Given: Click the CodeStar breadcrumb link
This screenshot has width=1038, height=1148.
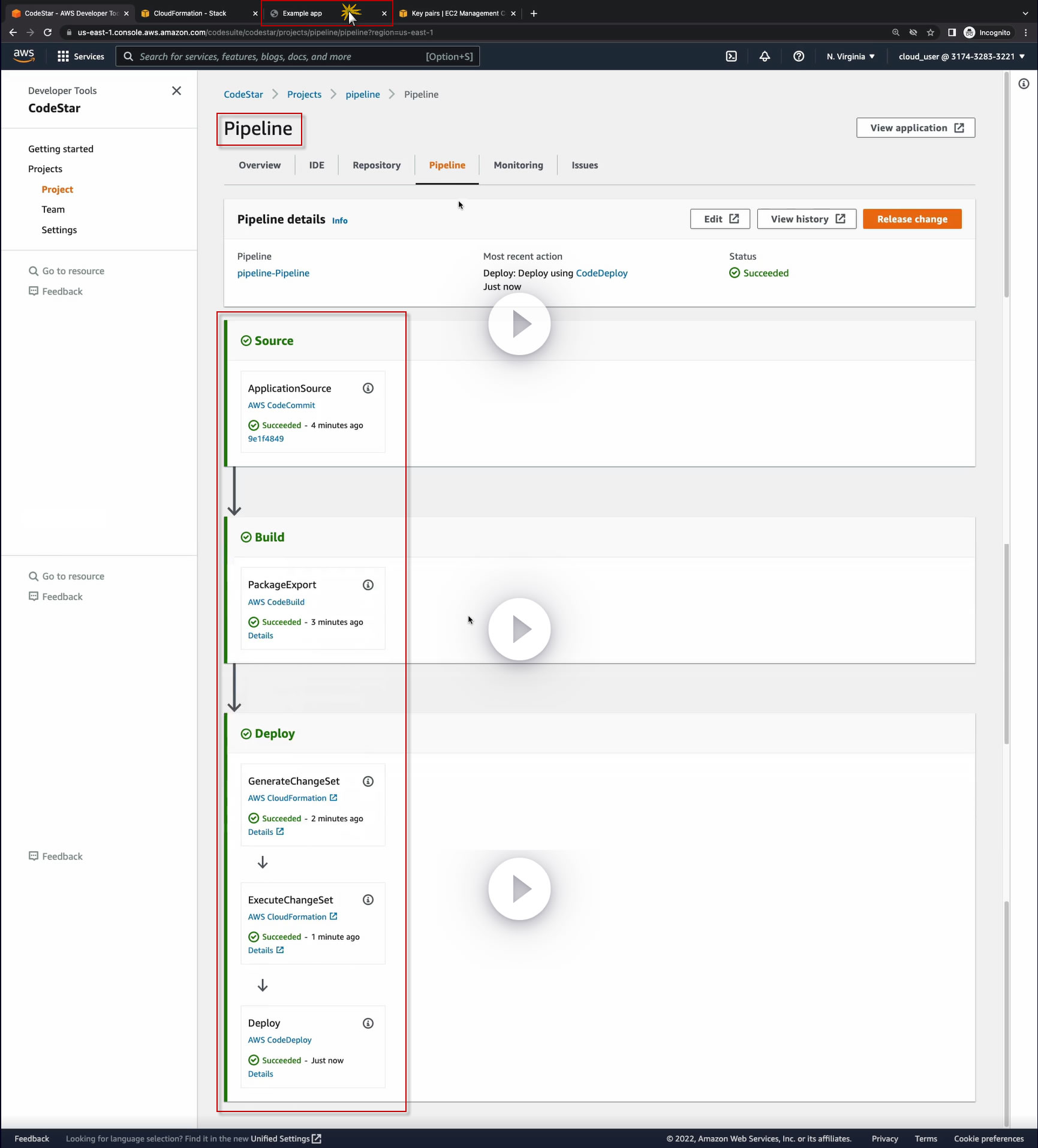Looking at the screenshot, I should (243, 94).
